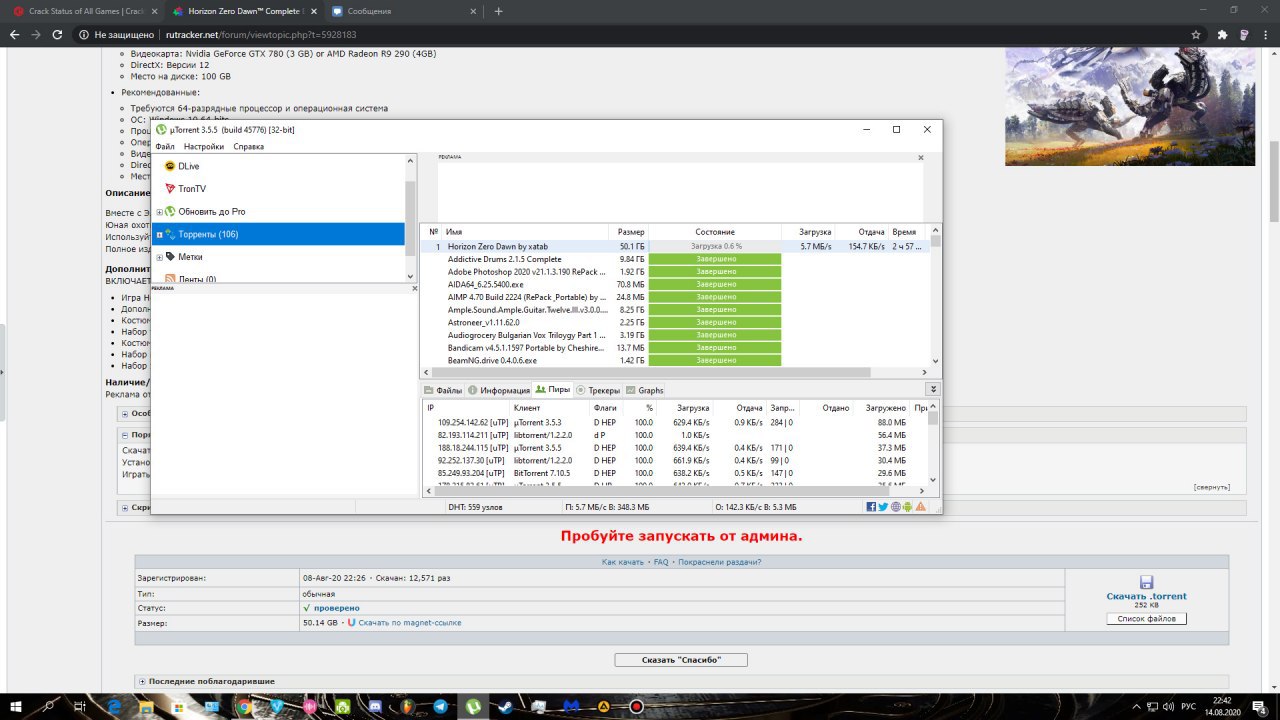Click the Facebook icon in uTorrent status bar

click(x=872, y=507)
